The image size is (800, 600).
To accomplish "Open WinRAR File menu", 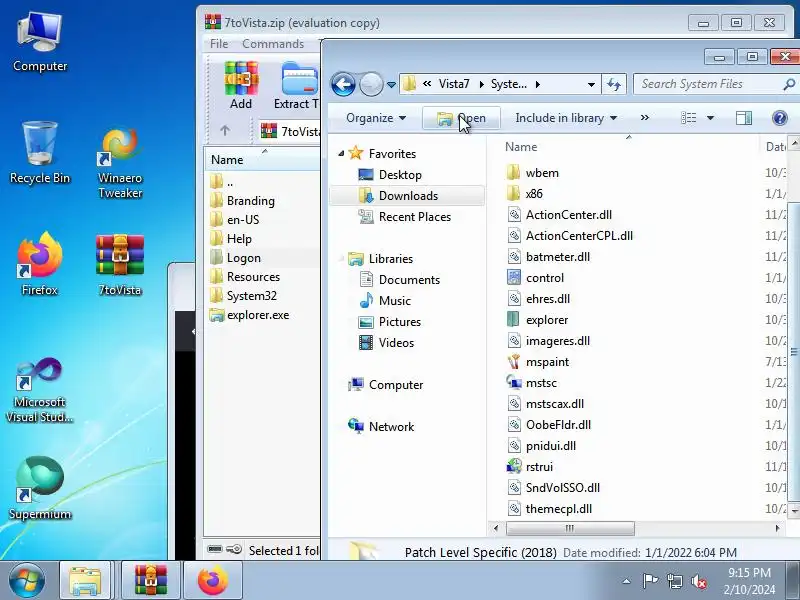I will tap(219, 44).
